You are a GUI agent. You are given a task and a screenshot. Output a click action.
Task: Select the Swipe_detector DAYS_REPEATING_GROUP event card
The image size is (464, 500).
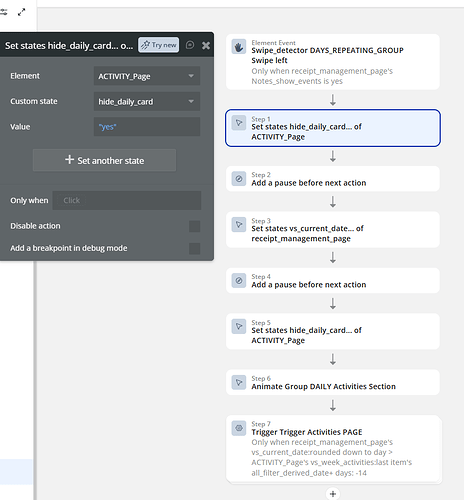[333, 62]
